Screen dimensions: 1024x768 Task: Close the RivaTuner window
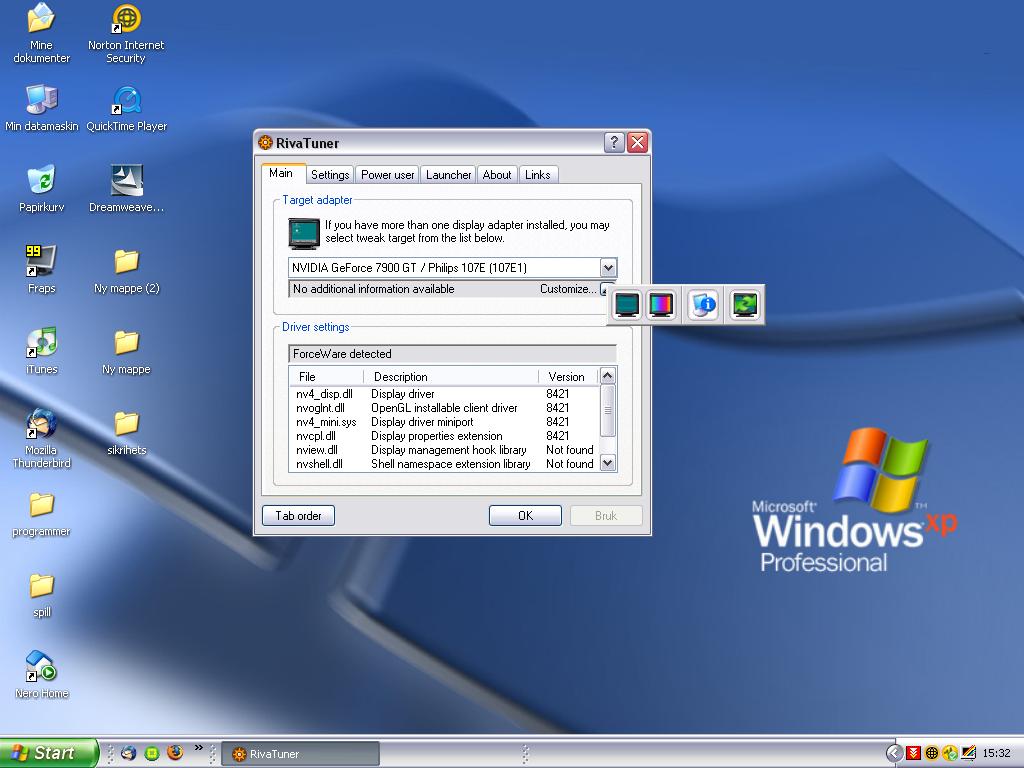[637, 142]
